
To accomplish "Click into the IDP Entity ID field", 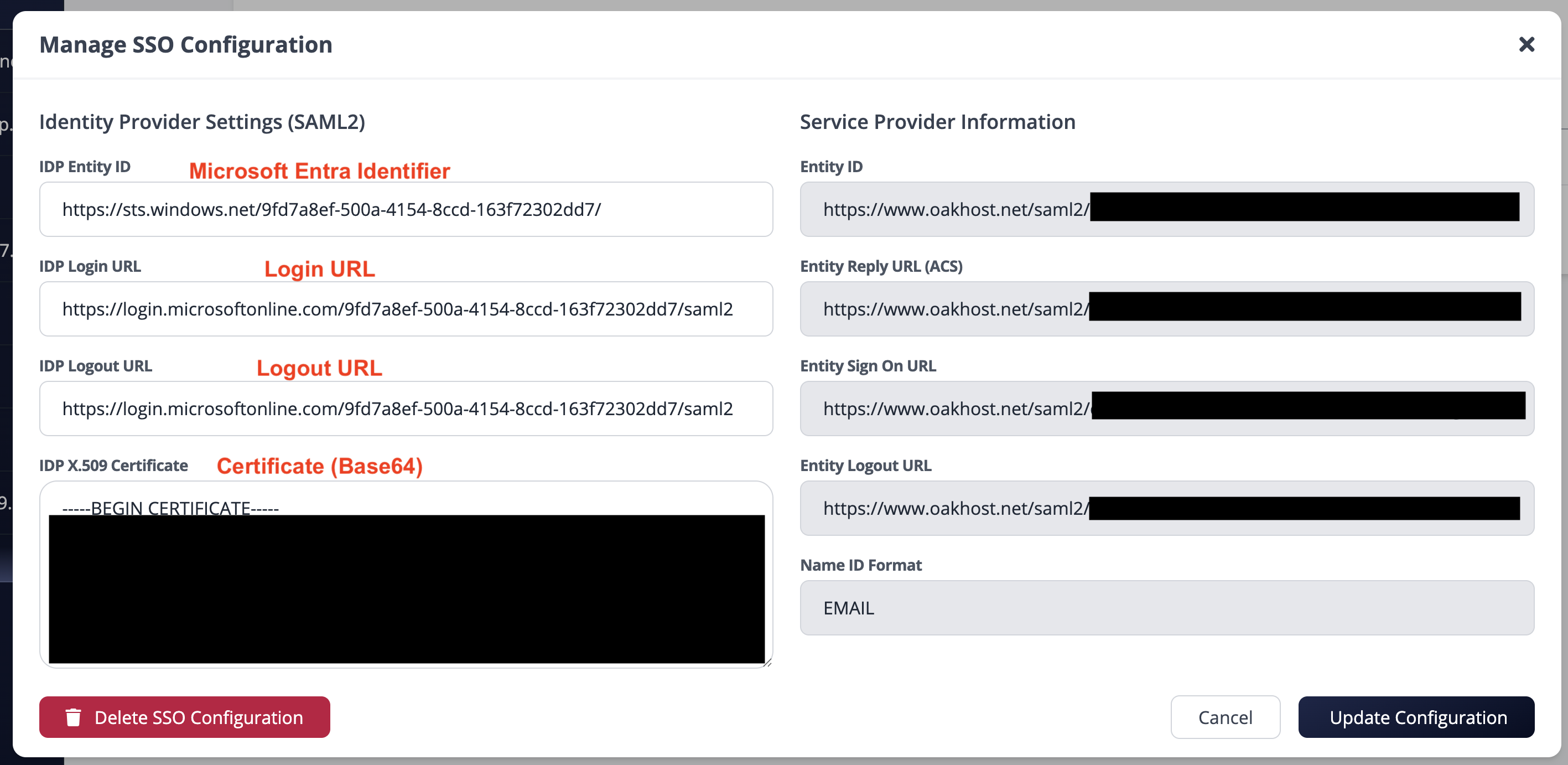I will point(406,210).
